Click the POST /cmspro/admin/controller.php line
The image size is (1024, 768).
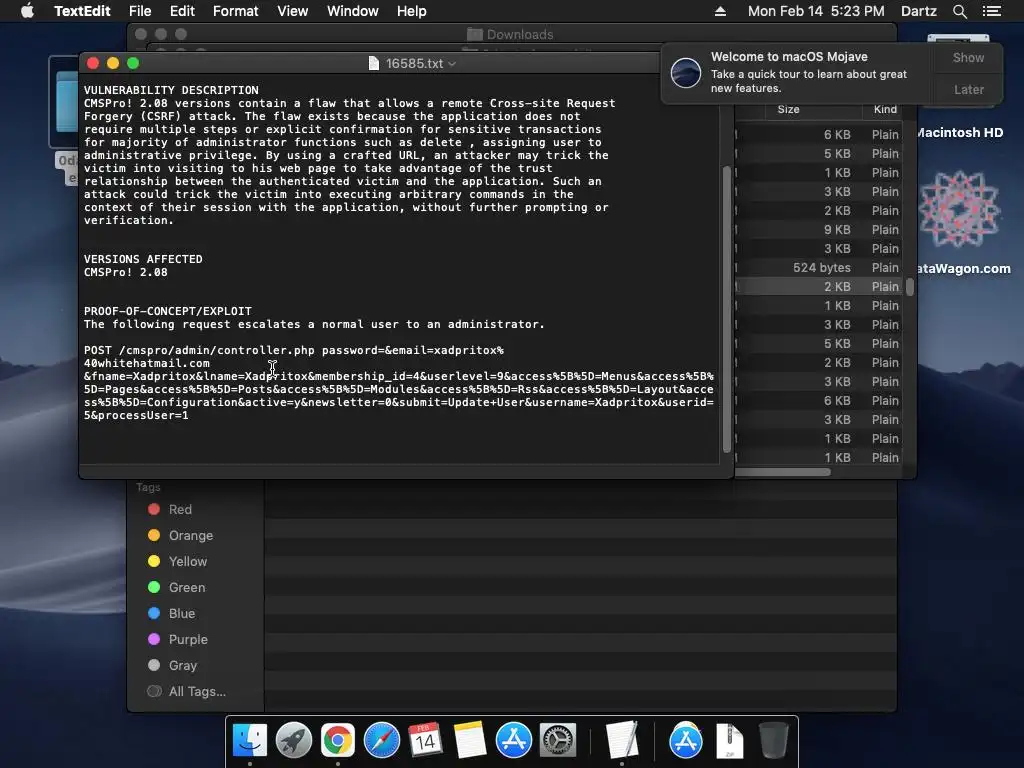click(294, 351)
